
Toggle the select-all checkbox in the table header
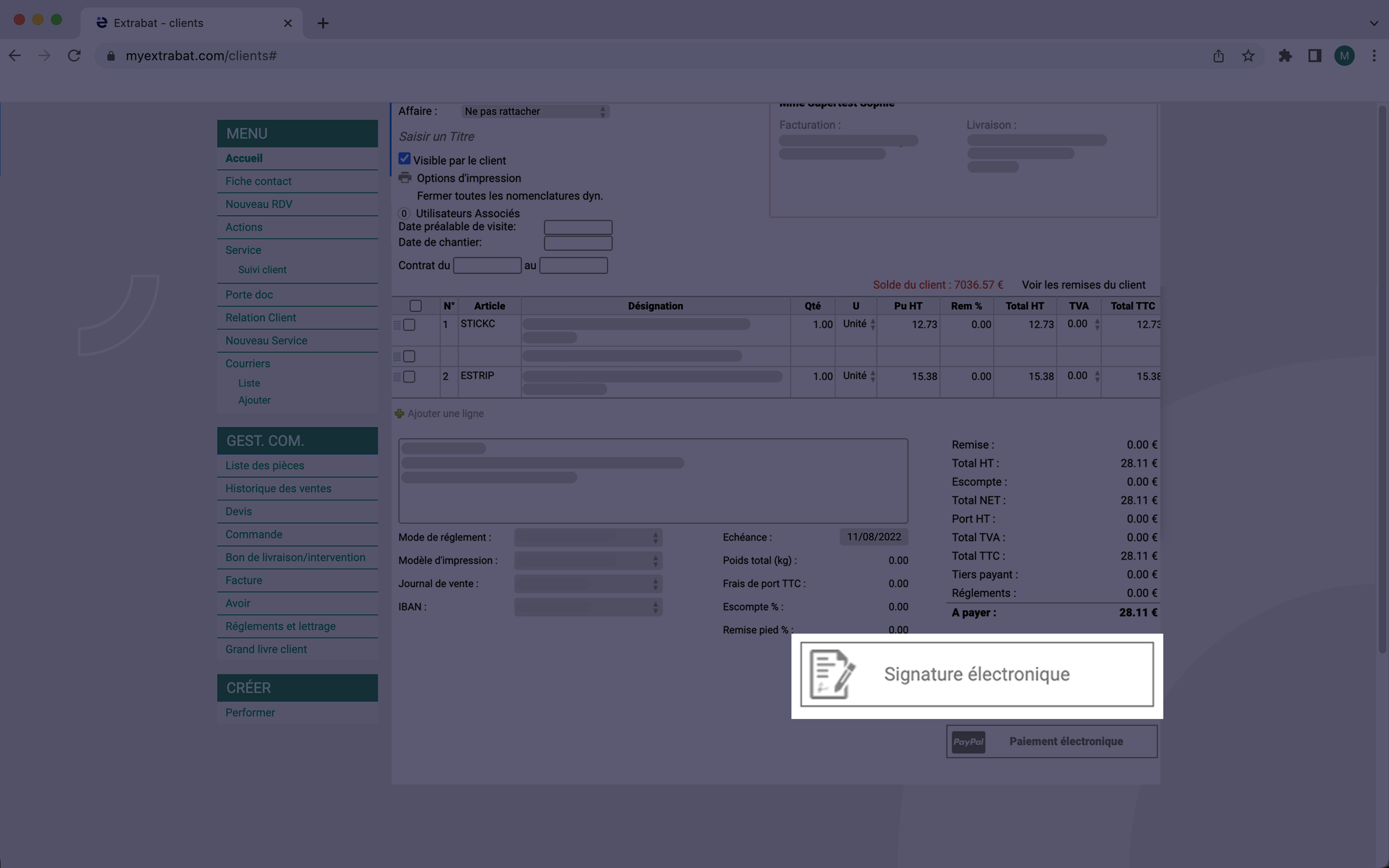tap(416, 305)
